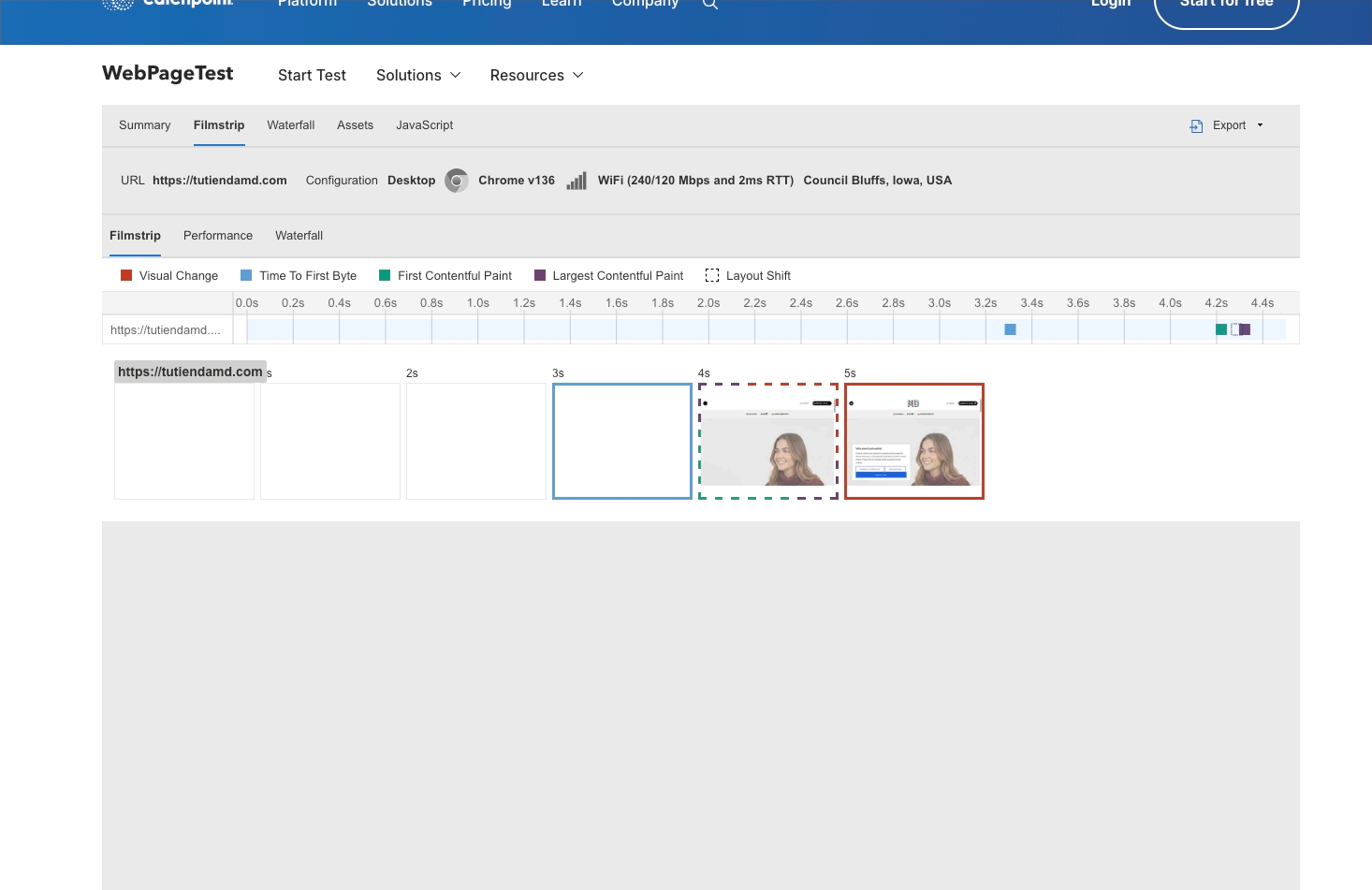Click the Layout Shift dashed legend icon
Image resolution: width=1372 pixels, height=890 pixels.
712,275
